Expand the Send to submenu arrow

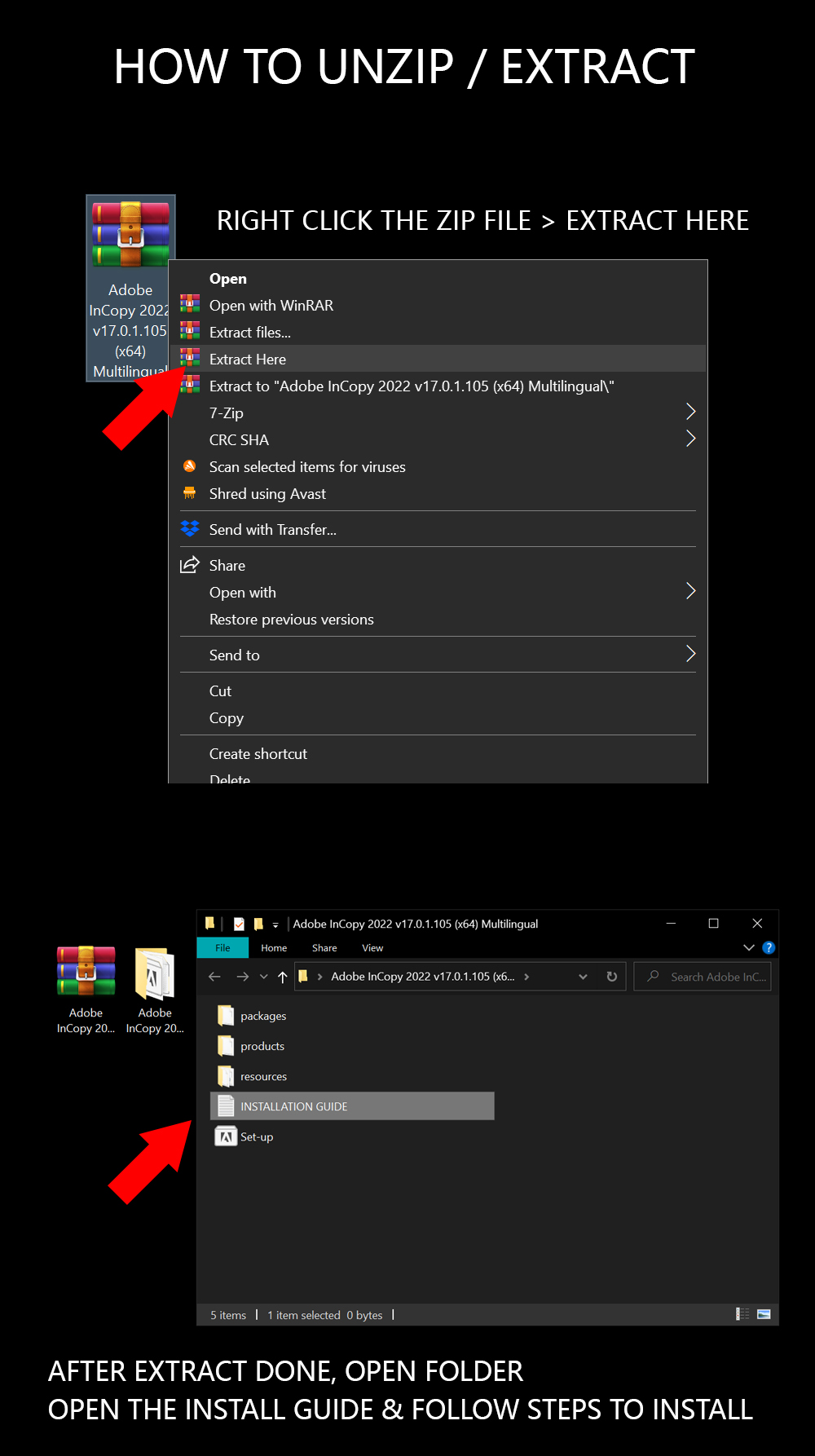click(x=690, y=654)
